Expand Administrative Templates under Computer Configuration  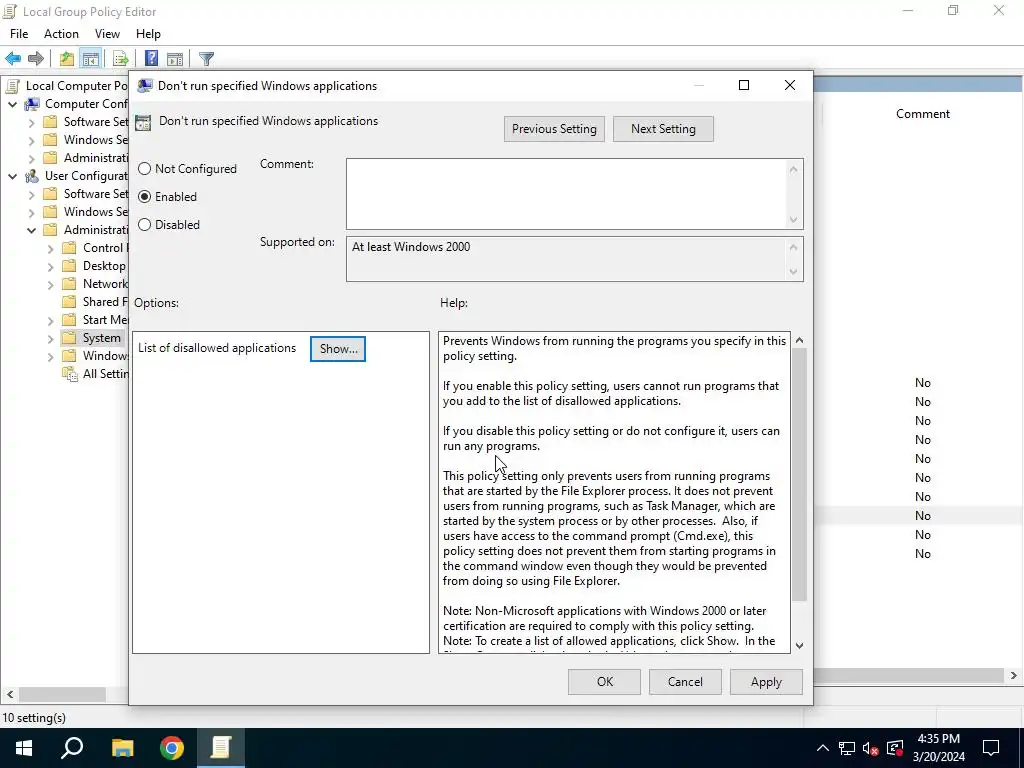point(31,158)
